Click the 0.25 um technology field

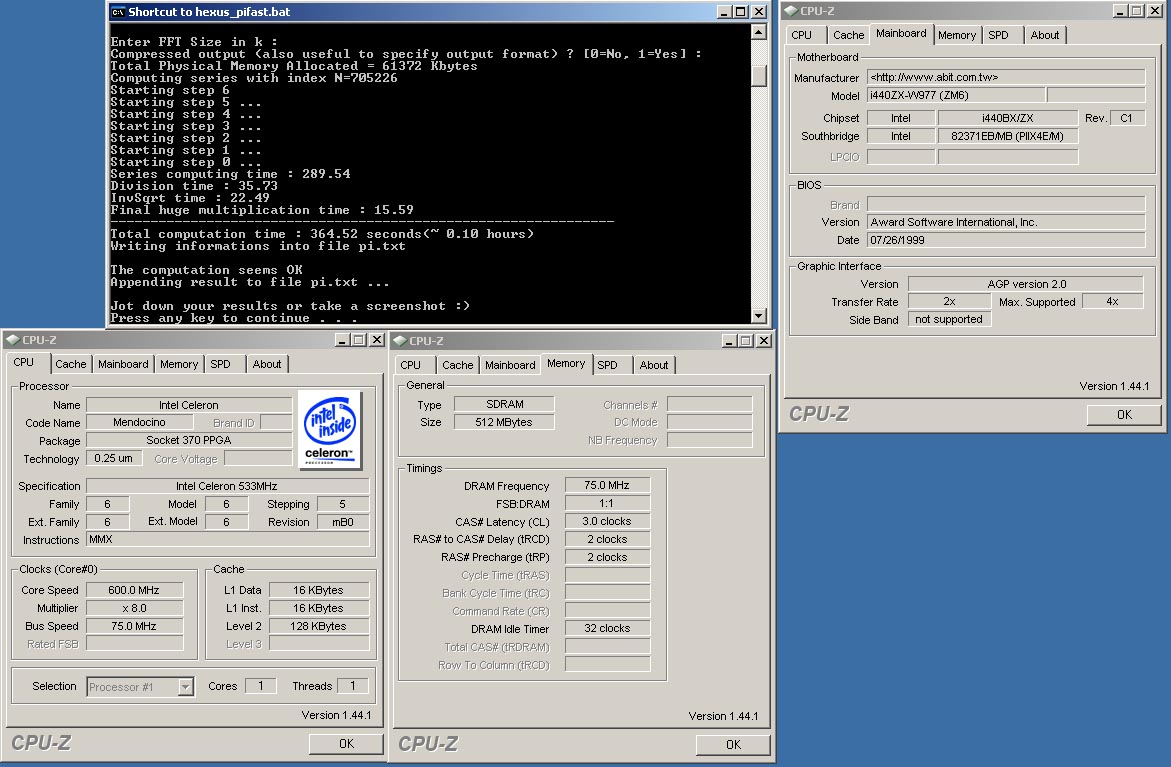tap(114, 458)
